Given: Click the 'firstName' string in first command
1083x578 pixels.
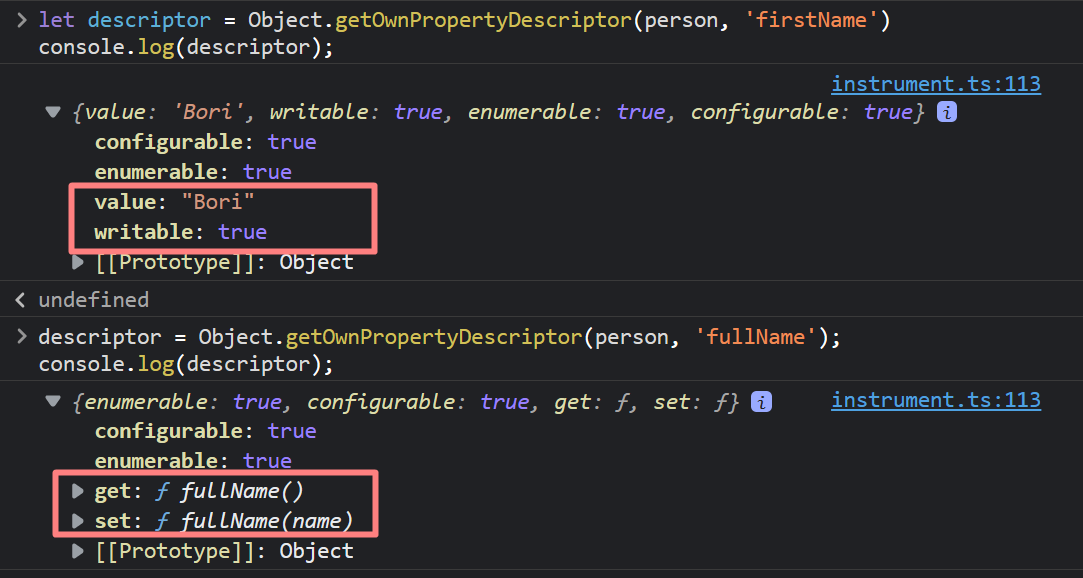Looking at the screenshot, I should pos(812,20).
